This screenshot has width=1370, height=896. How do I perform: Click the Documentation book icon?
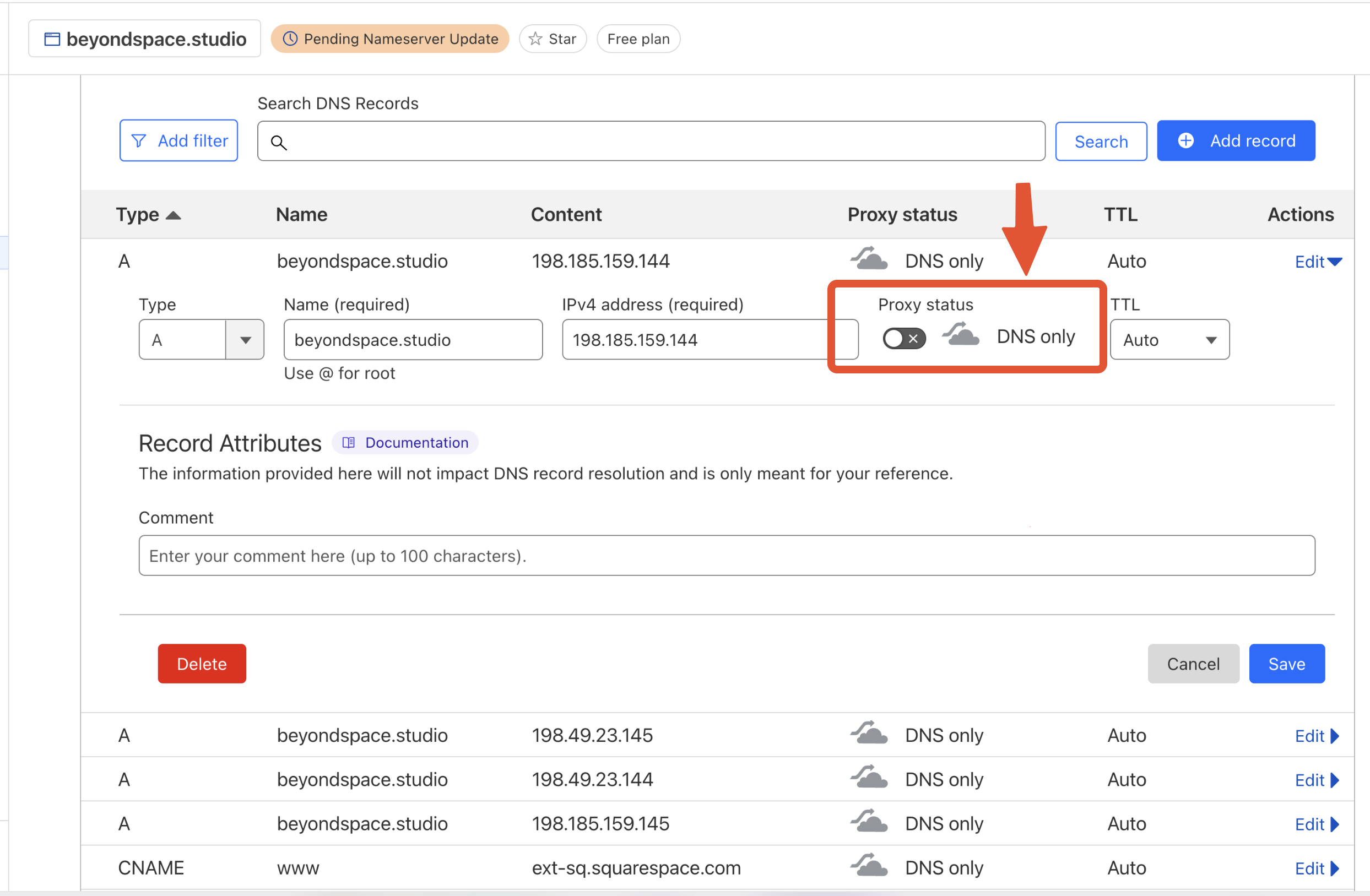tap(348, 443)
